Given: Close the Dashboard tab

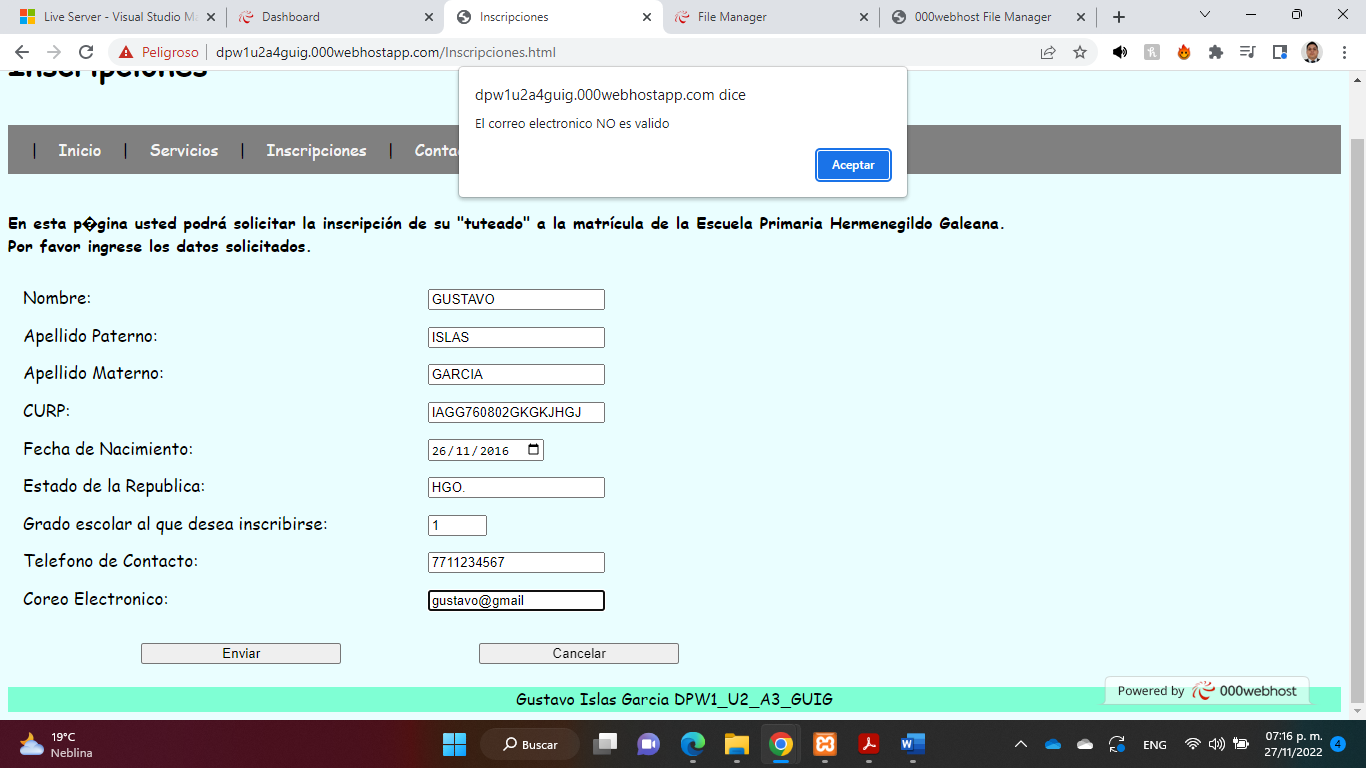Looking at the screenshot, I should point(428,17).
